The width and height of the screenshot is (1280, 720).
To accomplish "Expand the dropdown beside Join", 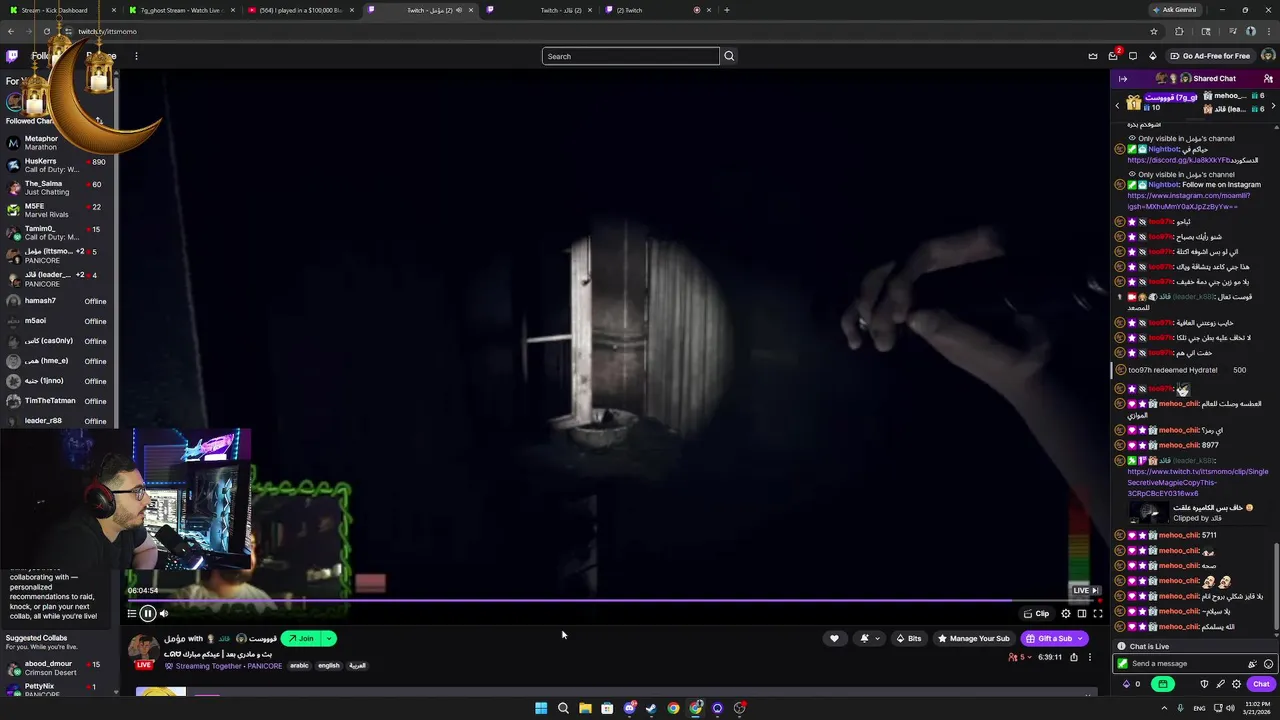I will pos(329,638).
